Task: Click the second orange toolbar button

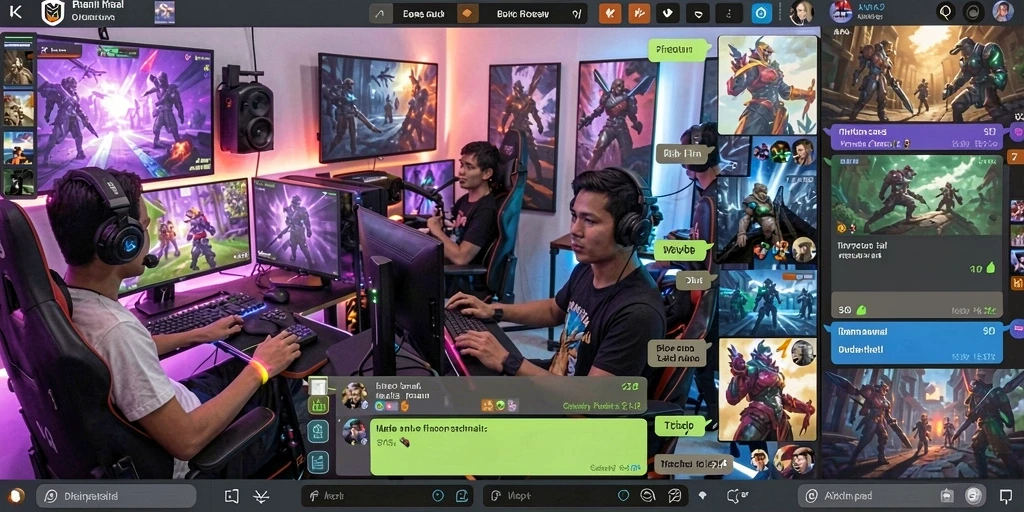Action: [x=639, y=13]
